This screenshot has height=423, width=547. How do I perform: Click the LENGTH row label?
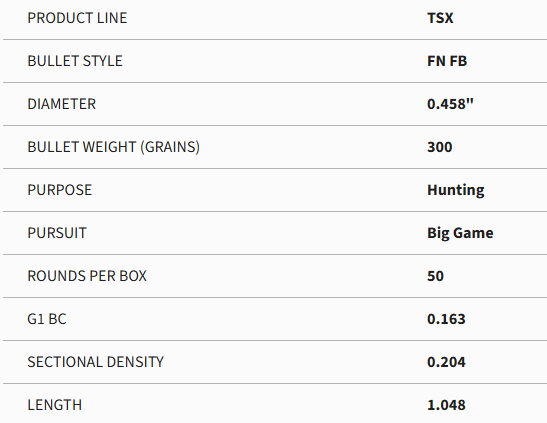(x=54, y=405)
